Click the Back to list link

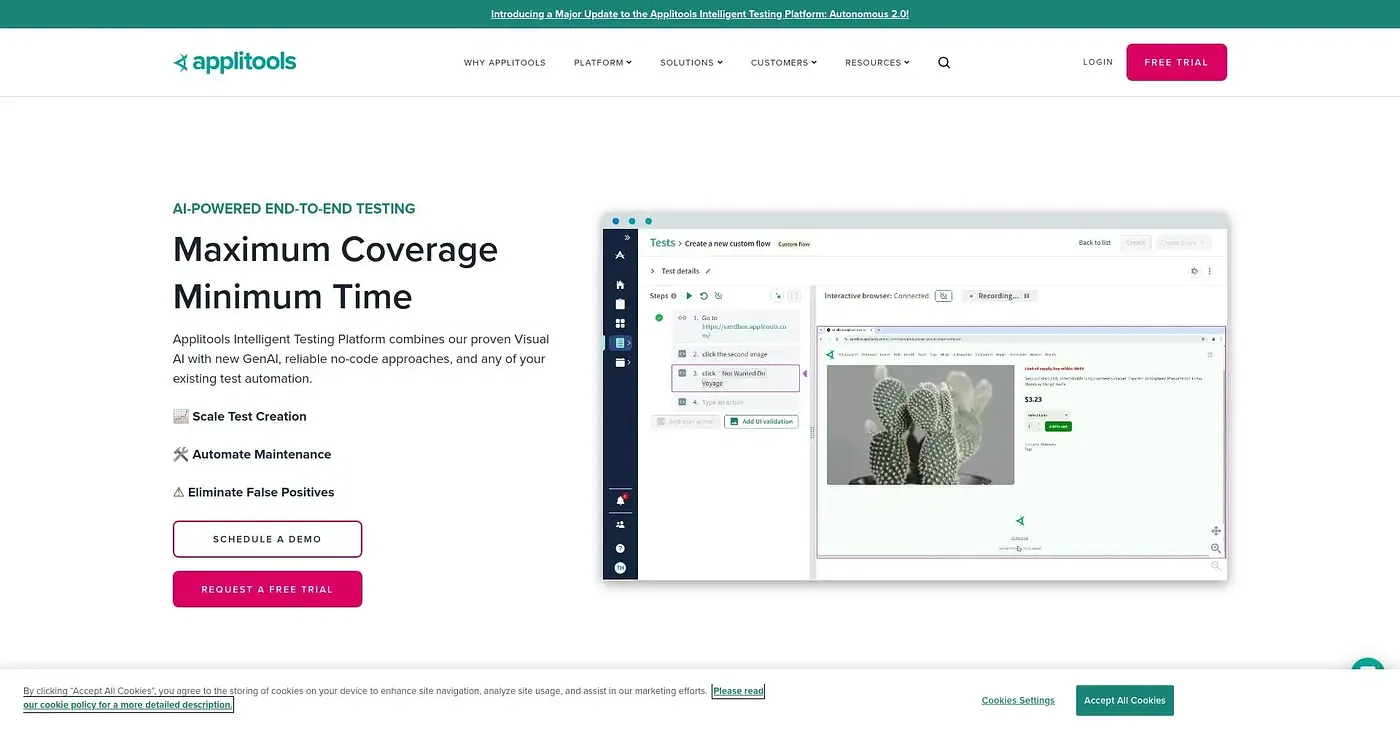tap(1095, 243)
